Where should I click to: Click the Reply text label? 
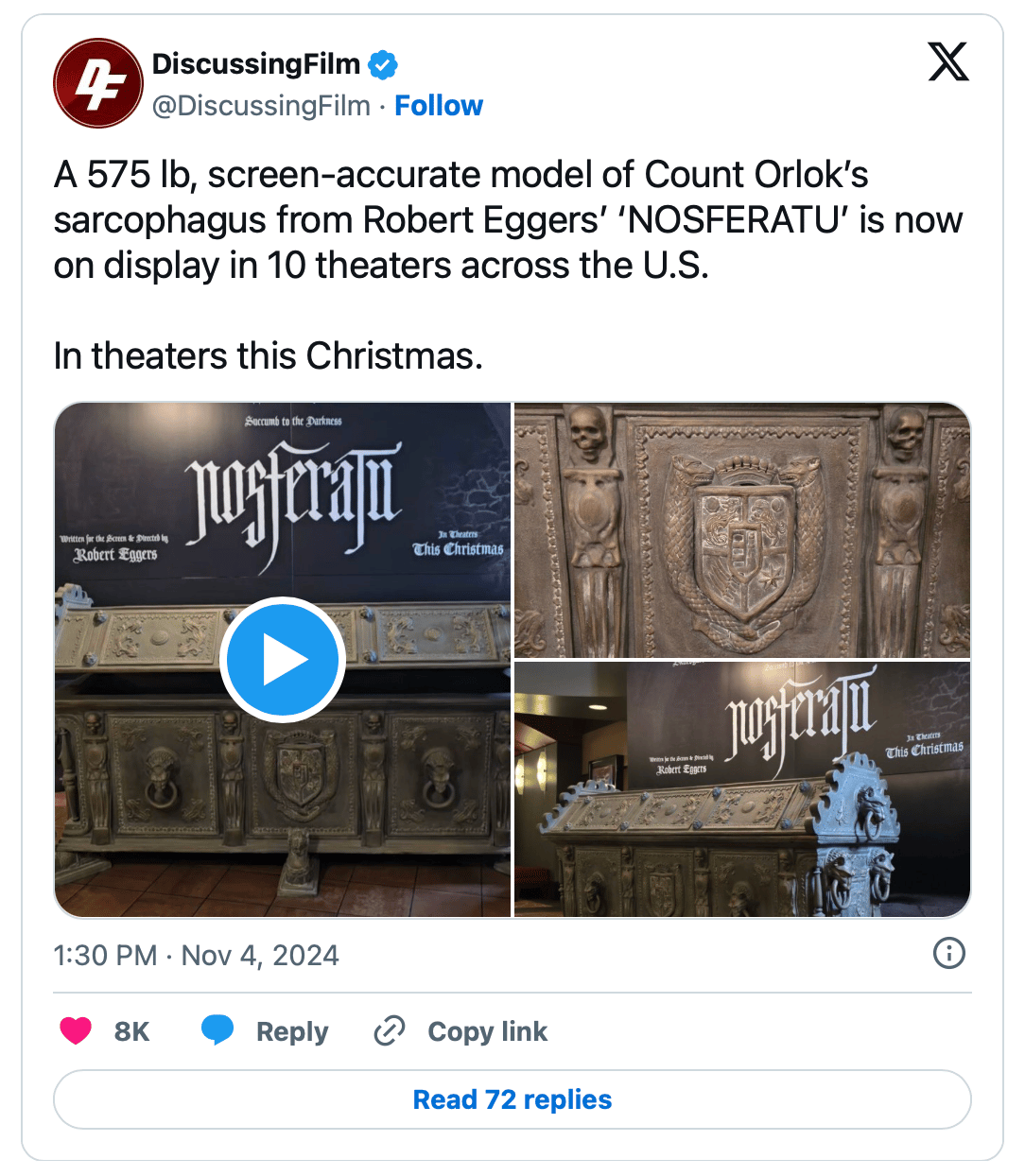click(292, 1031)
